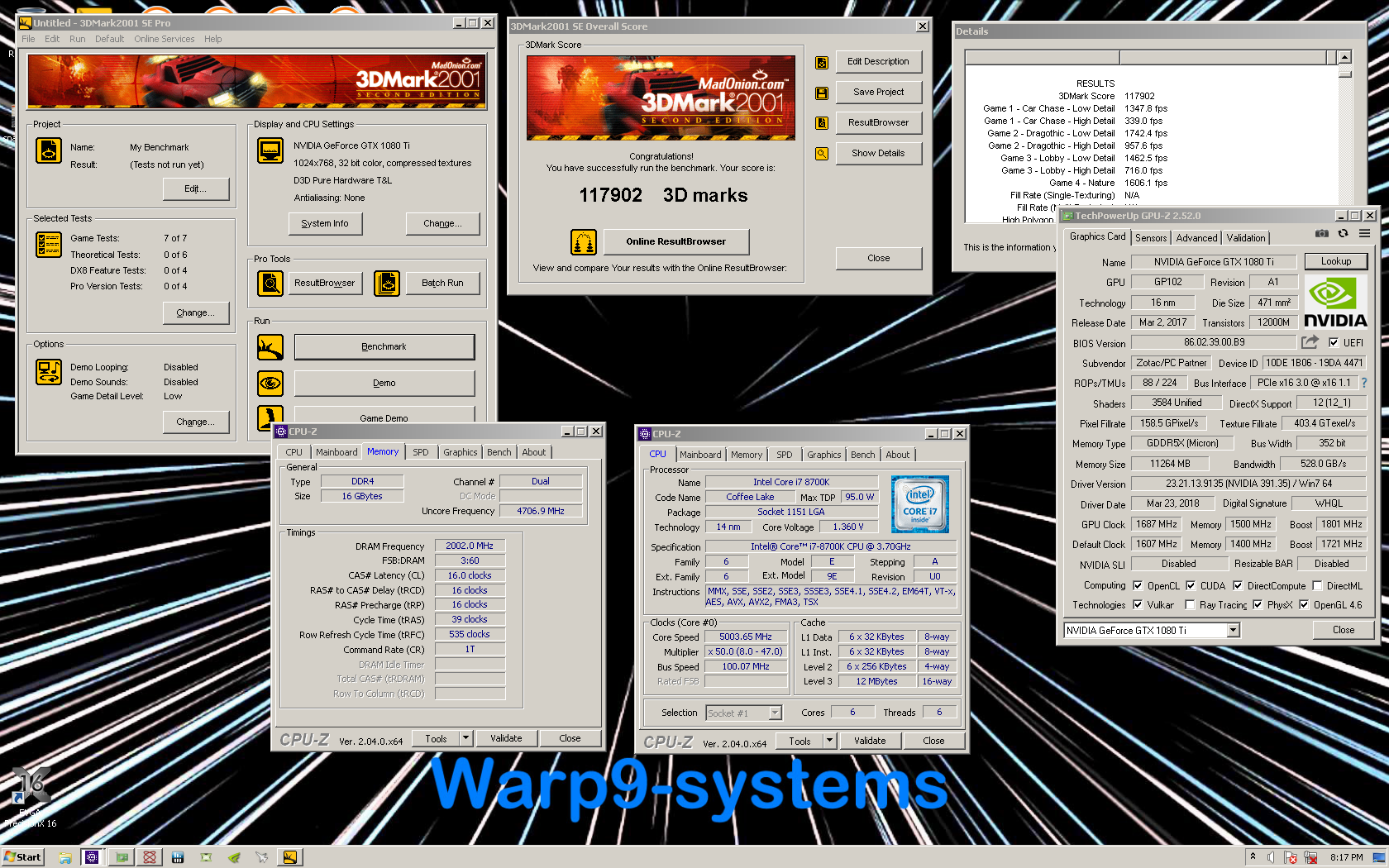Image resolution: width=1389 pixels, height=868 pixels.
Task: Click the volume speaker tray icon
Action: [1272, 857]
